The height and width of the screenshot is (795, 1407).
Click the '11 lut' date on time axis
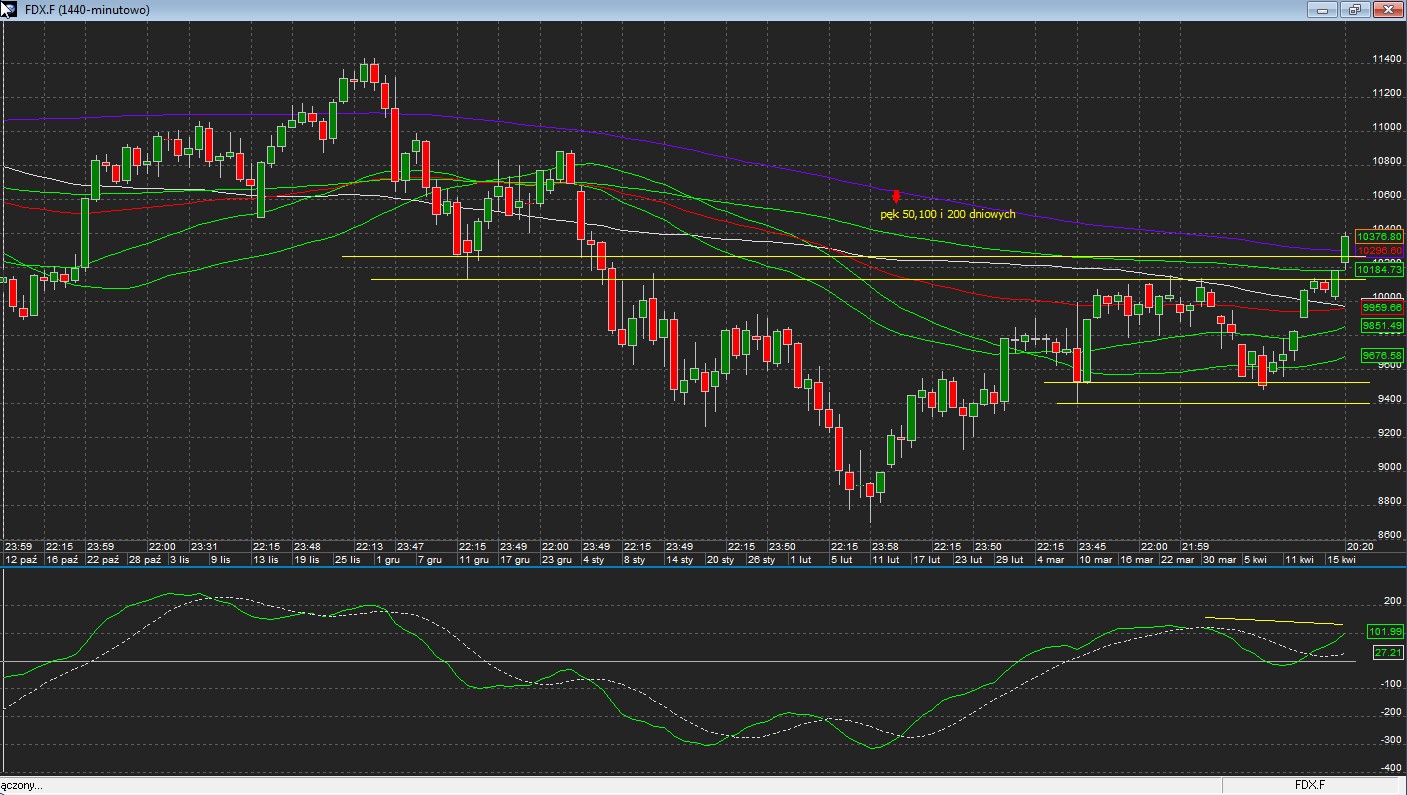click(885, 560)
